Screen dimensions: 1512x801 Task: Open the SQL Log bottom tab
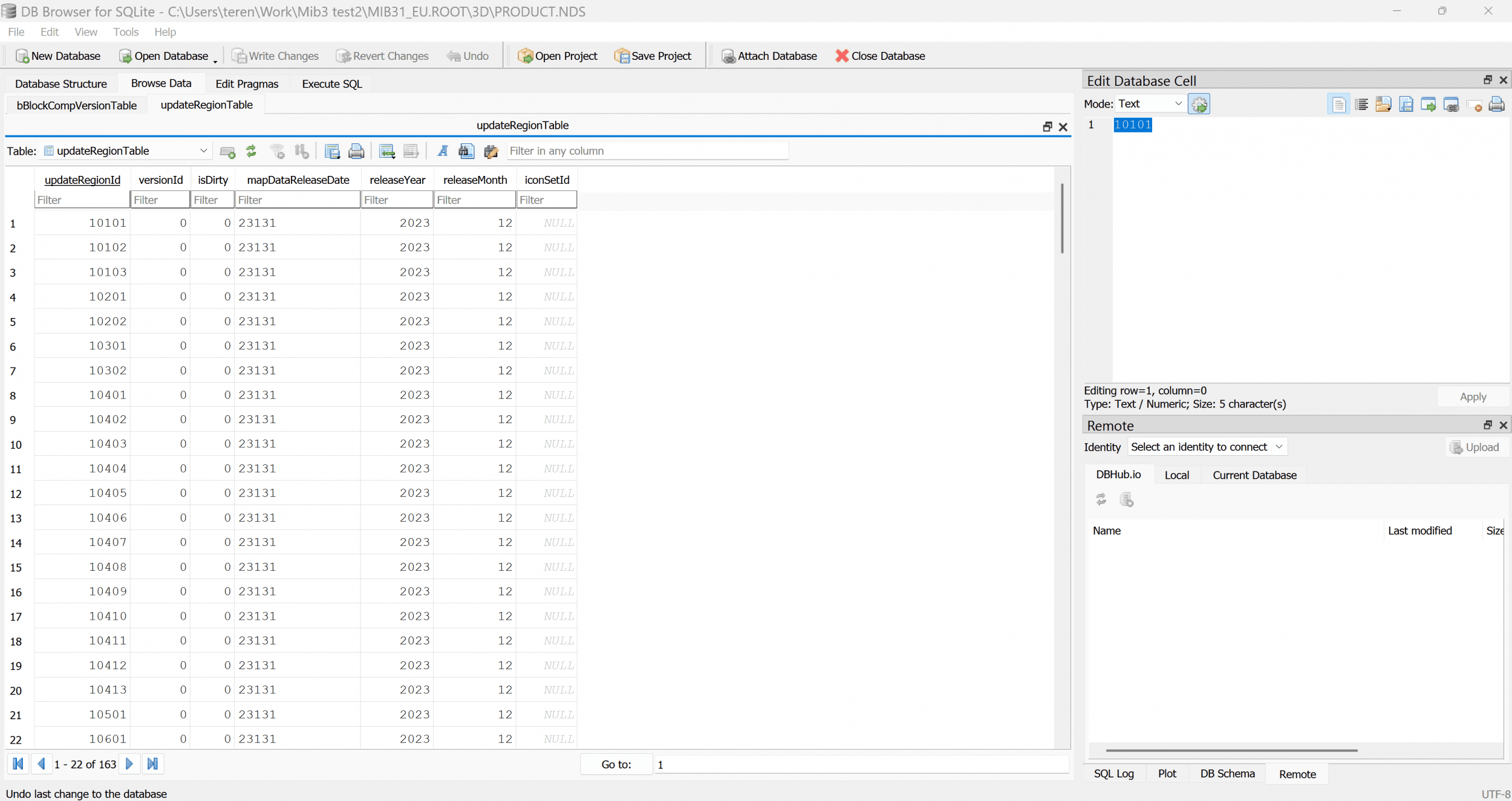click(x=1113, y=774)
